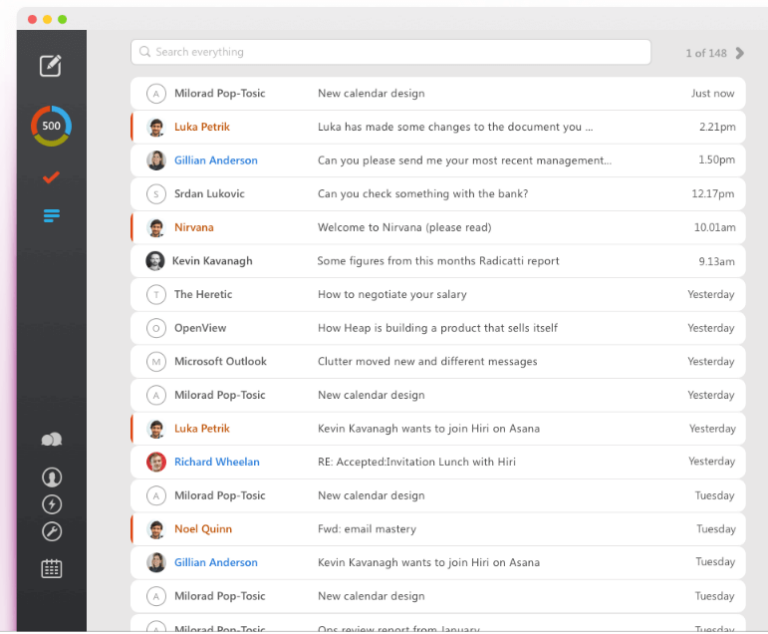Image resolution: width=768 pixels, height=634 pixels.
Task: Open the wrench settings icon
Action: coord(51,531)
